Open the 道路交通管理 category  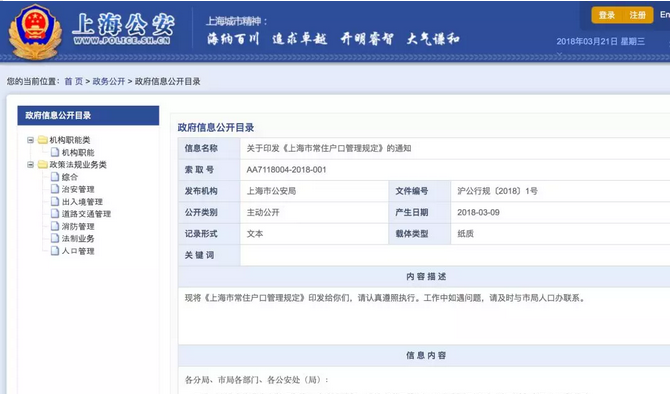[86, 214]
